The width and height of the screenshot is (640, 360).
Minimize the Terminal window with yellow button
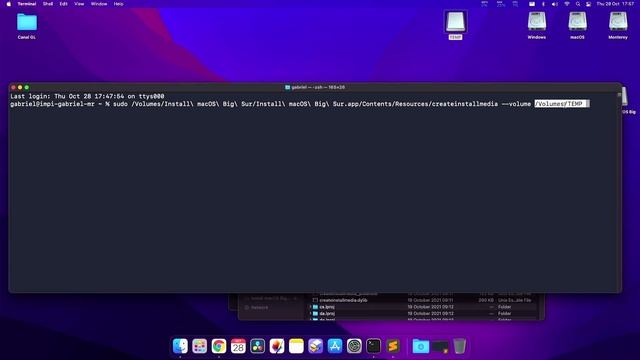click(20, 87)
